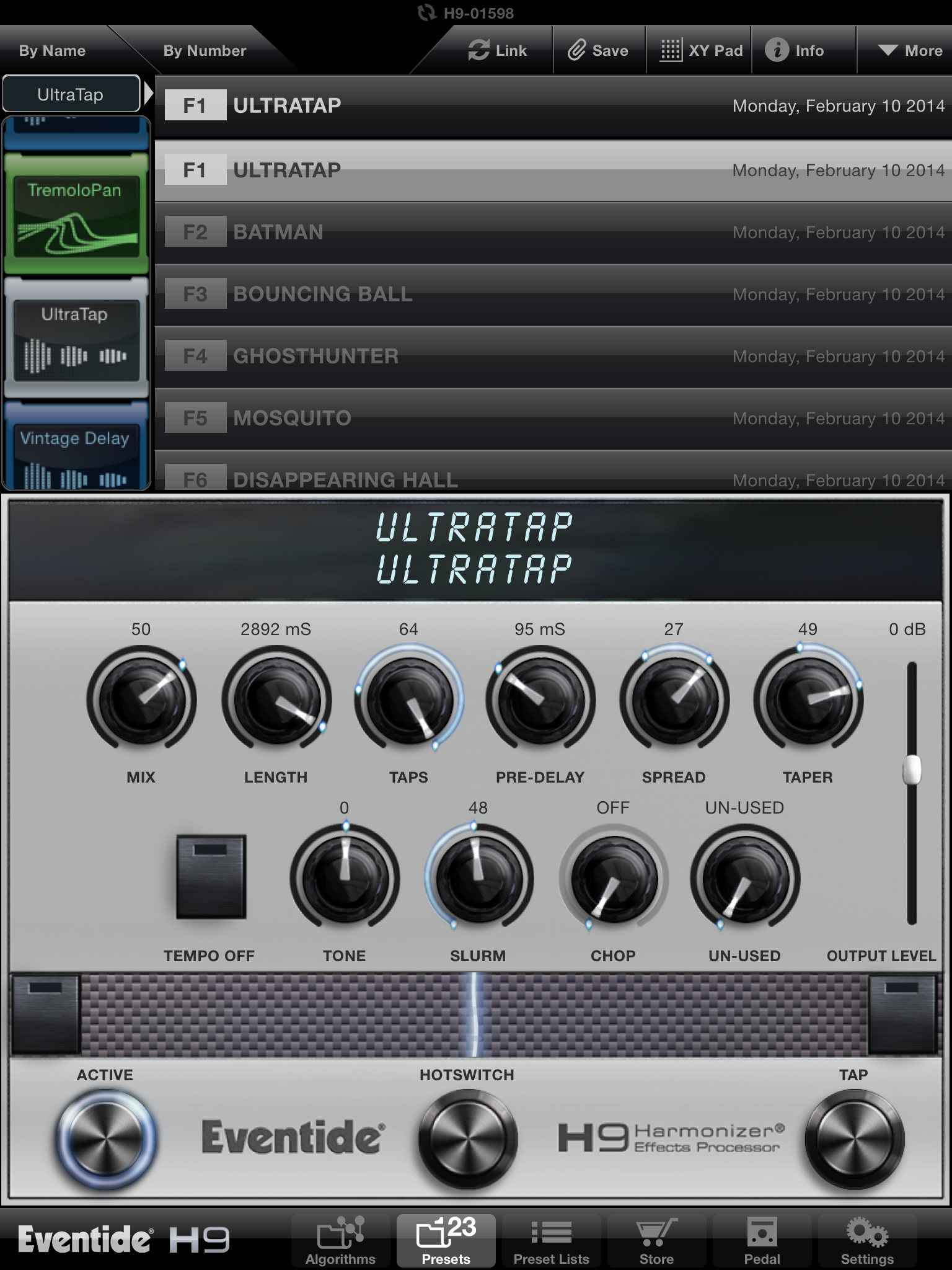Click the H9-01598 device connection icon
The image size is (952, 1270).
[426, 12]
